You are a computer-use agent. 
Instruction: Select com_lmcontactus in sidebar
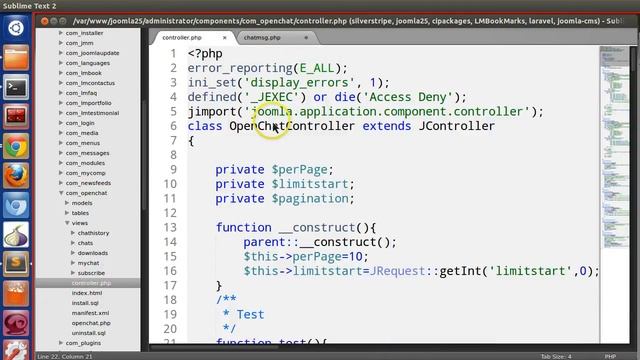tap(90, 83)
